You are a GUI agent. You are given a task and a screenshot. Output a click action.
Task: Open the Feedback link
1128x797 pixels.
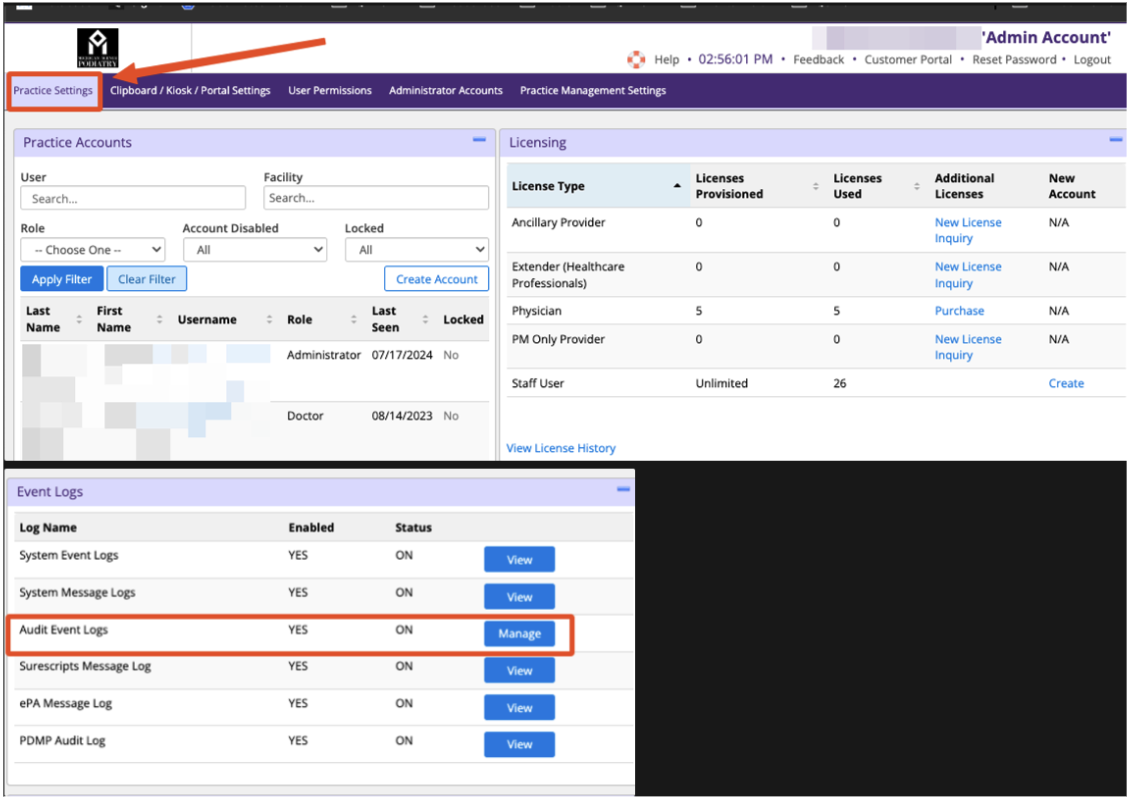click(819, 60)
